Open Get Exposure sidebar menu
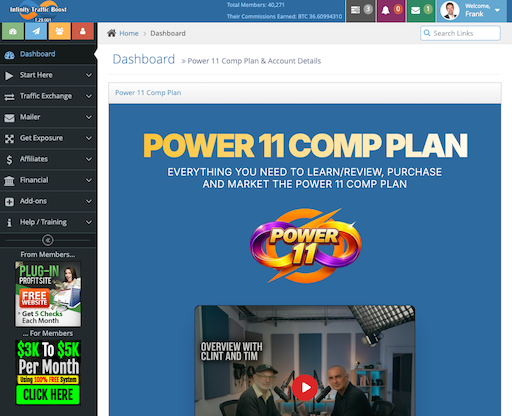512x416 pixels. pos(48,138)
